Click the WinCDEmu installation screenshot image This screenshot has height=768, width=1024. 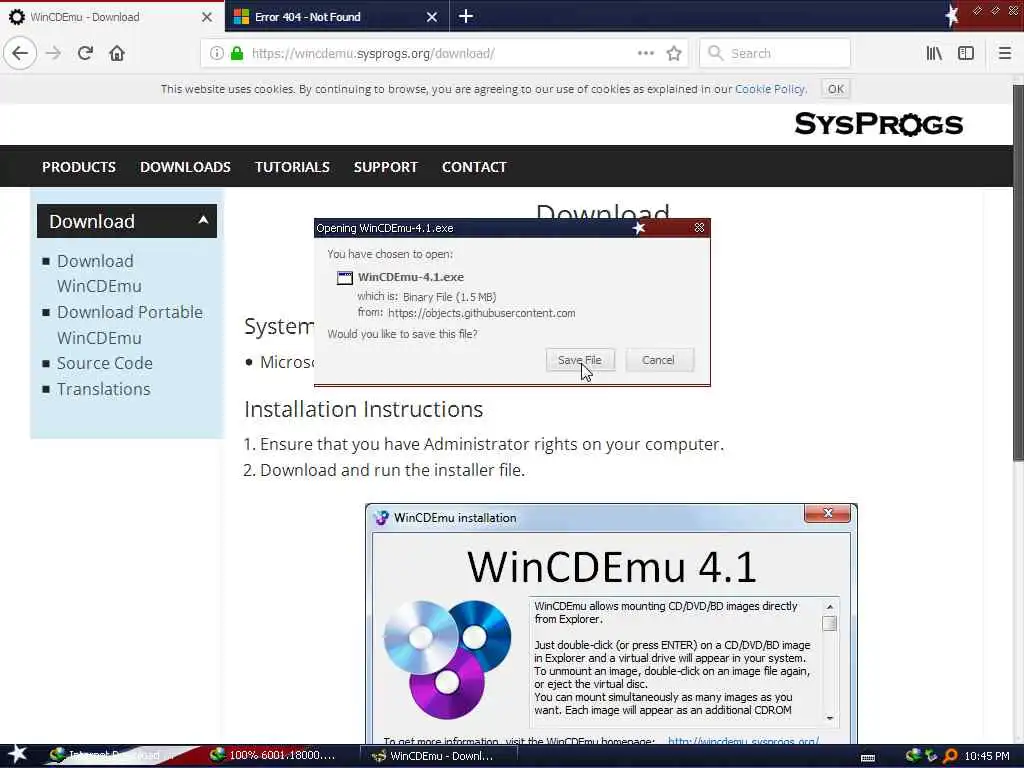[611, 624]
